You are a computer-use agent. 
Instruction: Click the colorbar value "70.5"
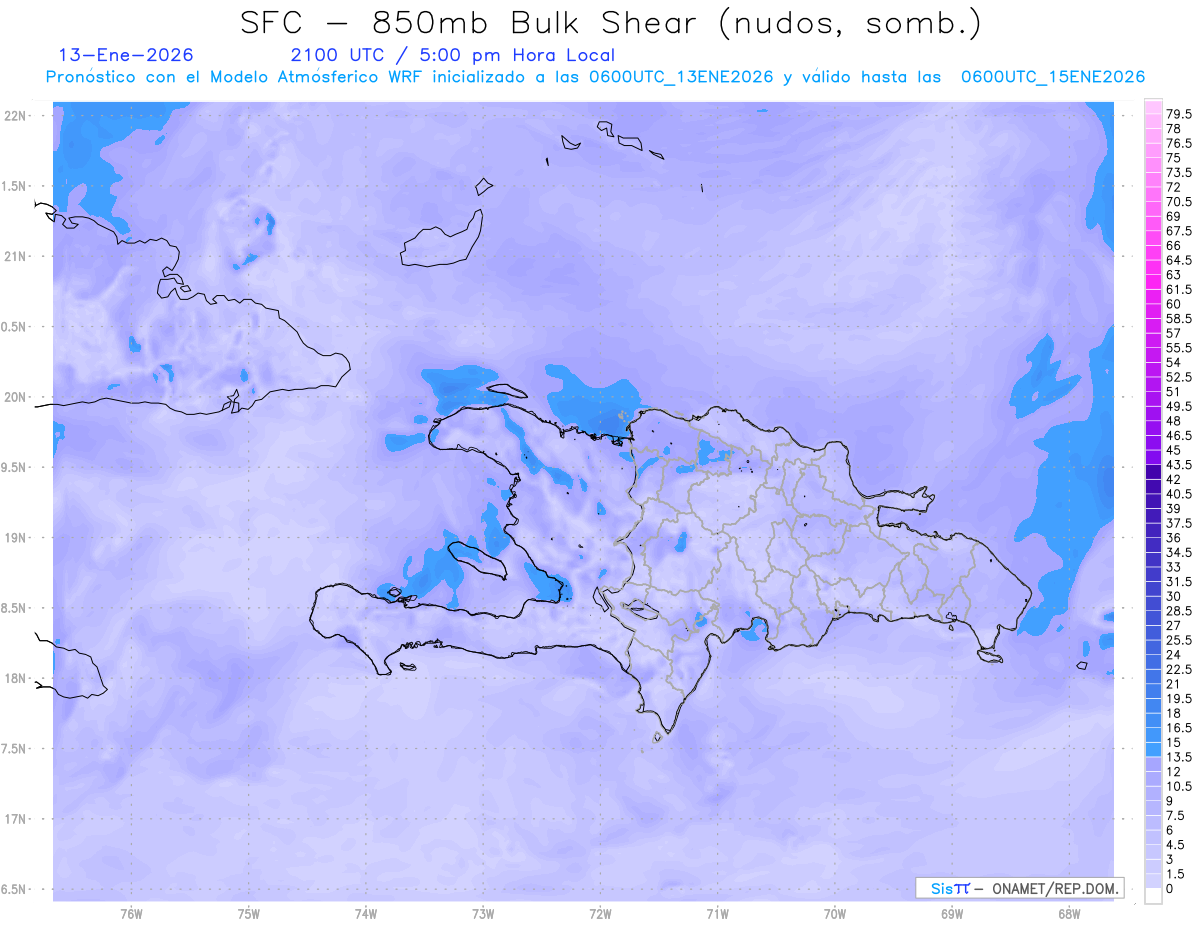[x=1179, y=202]
